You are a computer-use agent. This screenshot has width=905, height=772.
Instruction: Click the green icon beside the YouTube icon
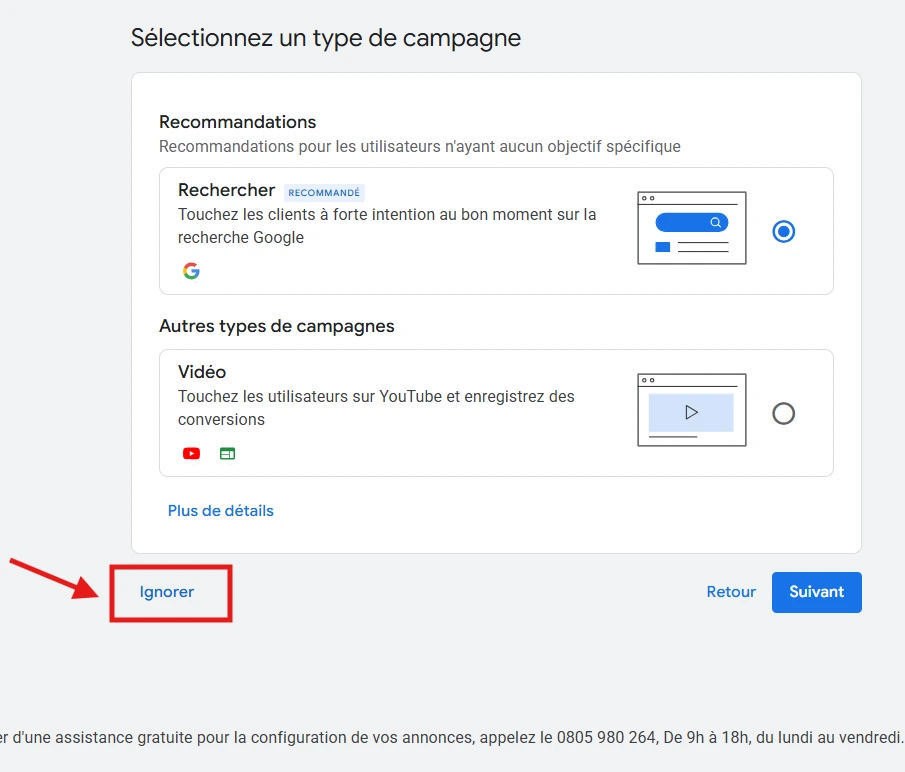point(227,453)
